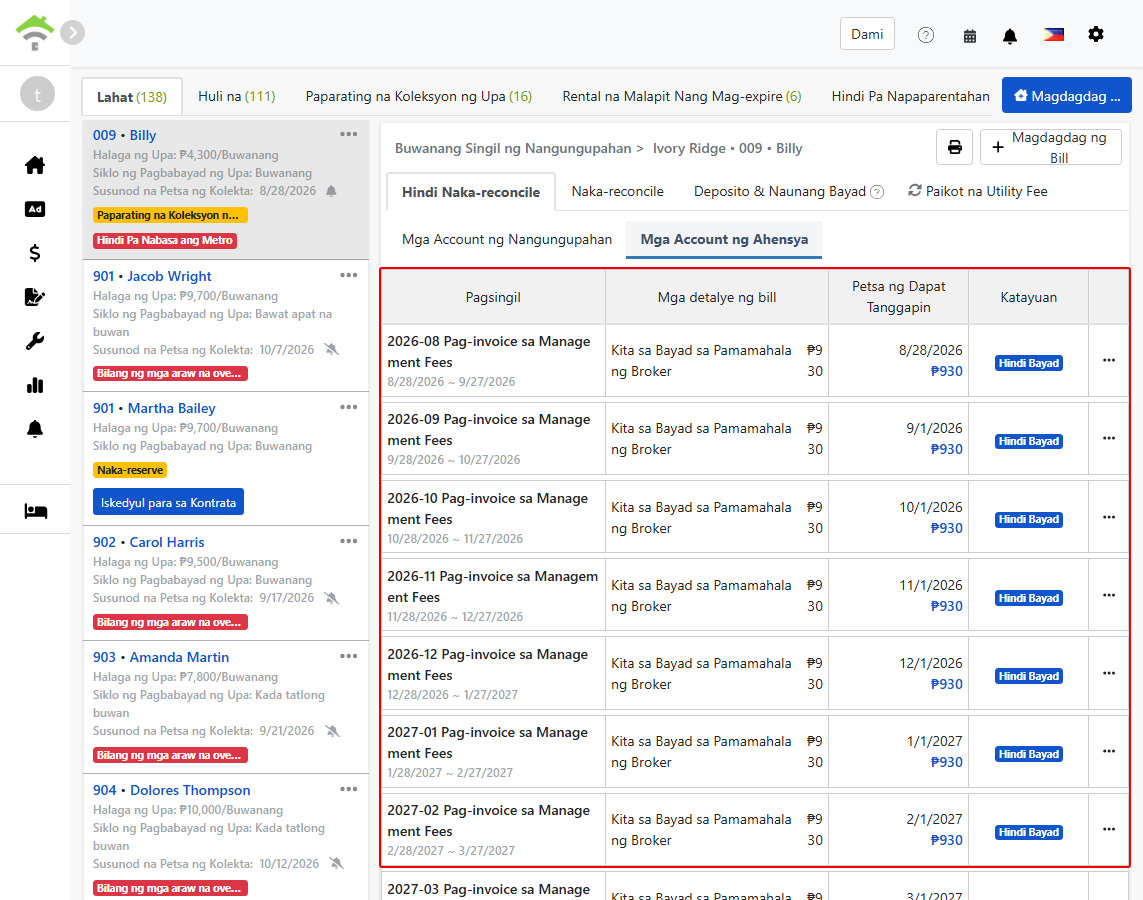Click the Hindi Pa Nabasa ang Metro tag

click(x=165, y=240)
